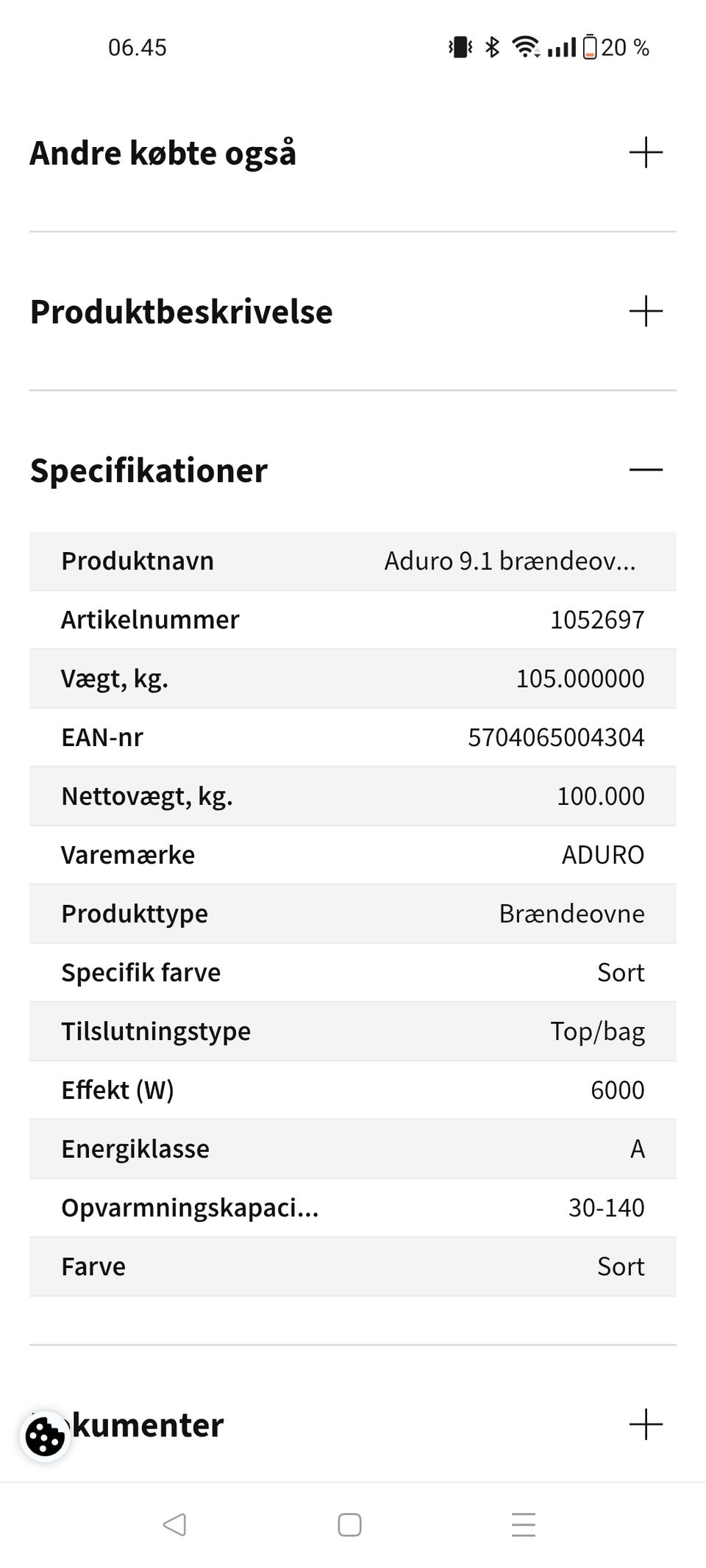Tap the battery status icon
Image resolution: width=706 pixels, height=1568 pixels.
(x=590, y=48)
